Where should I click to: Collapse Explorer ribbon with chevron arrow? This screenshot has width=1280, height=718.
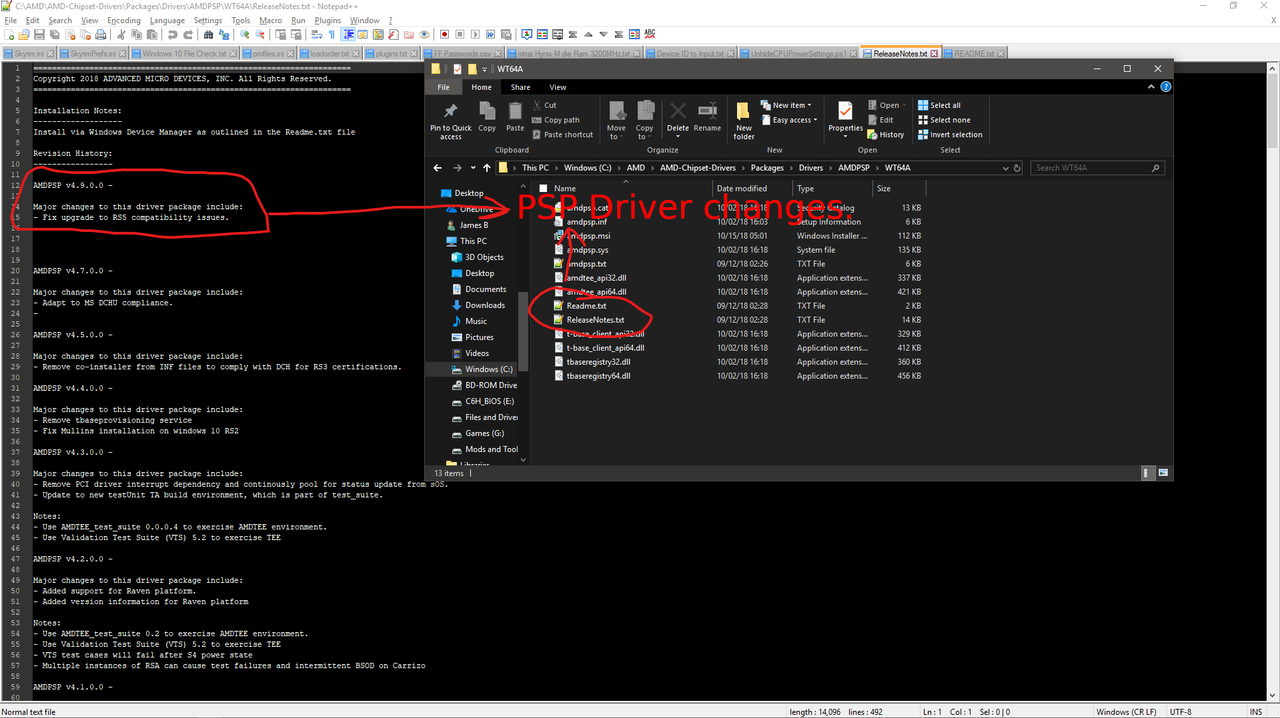coord(1150,87)
